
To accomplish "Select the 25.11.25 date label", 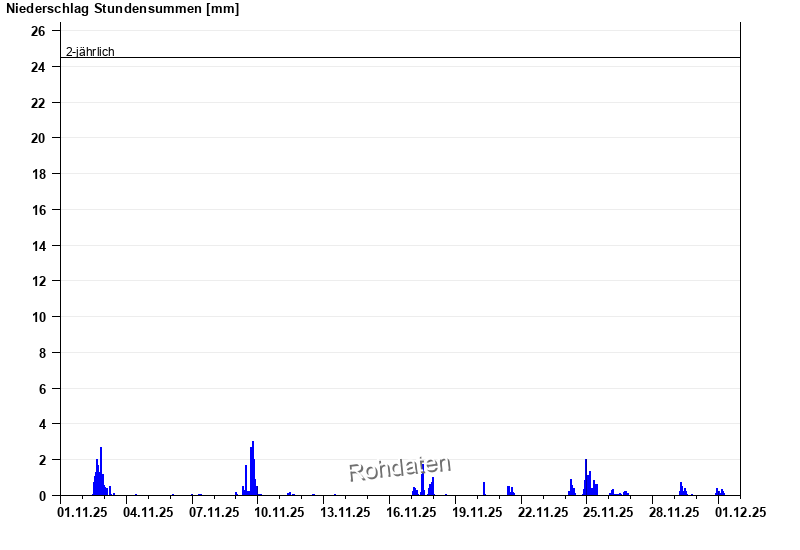I will click(608, 513).
